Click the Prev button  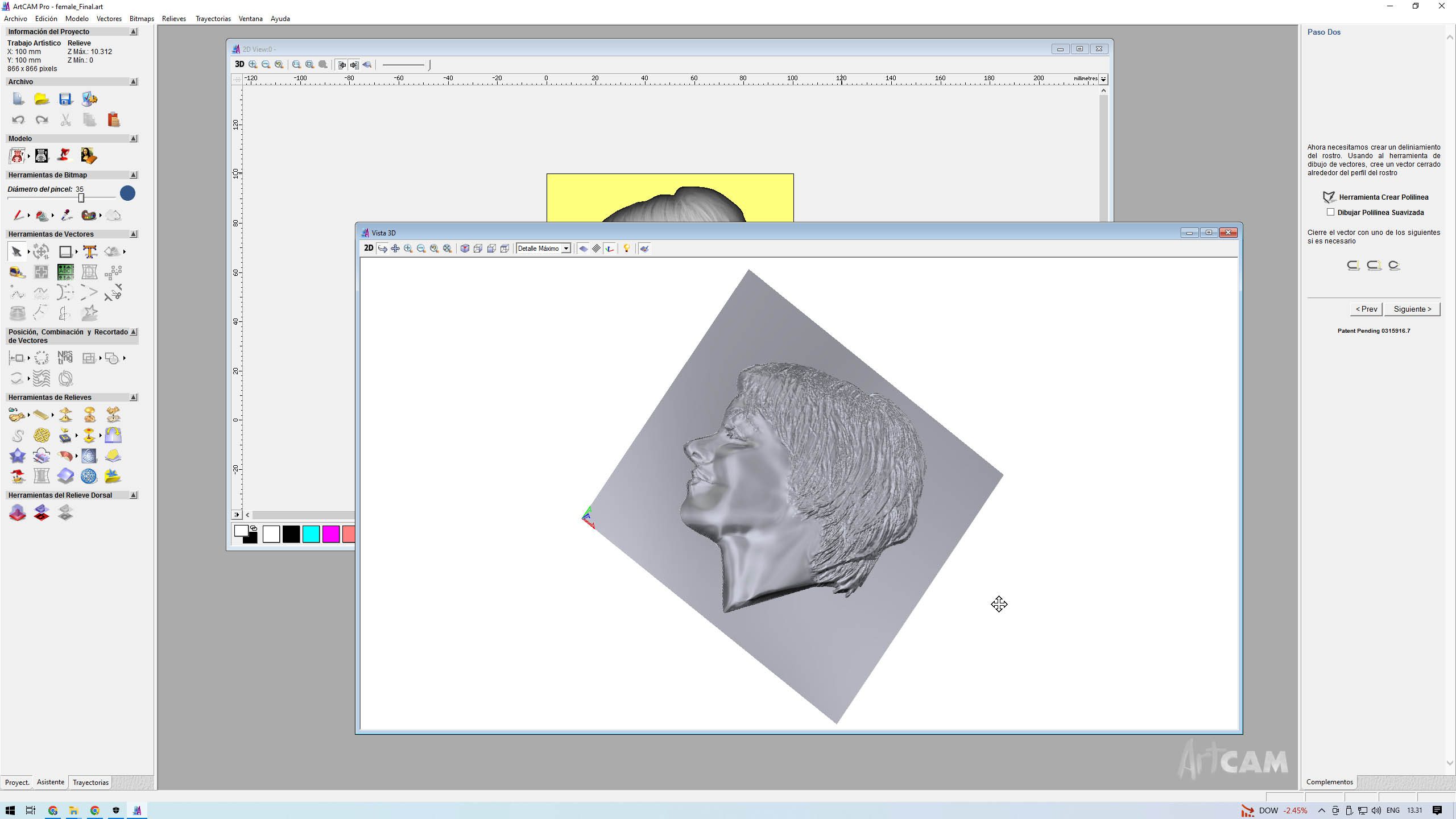click(1366, 309)
